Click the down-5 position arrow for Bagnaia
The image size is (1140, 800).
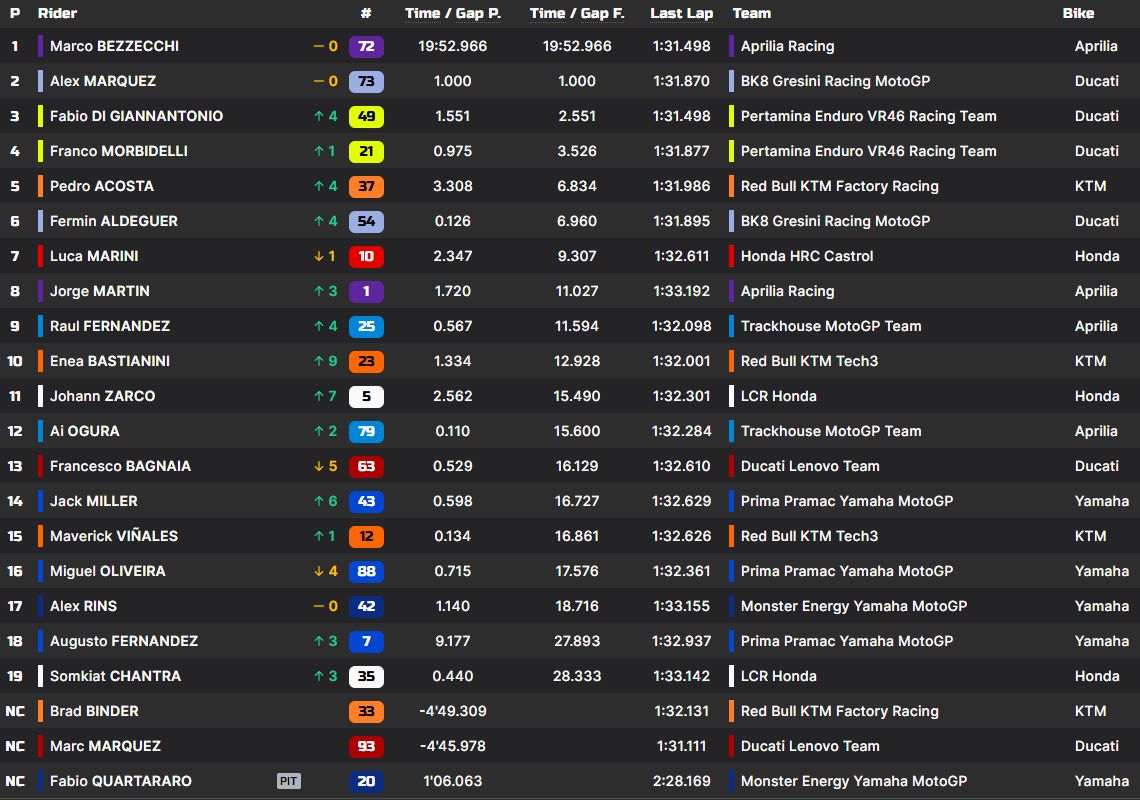(326, 466)
